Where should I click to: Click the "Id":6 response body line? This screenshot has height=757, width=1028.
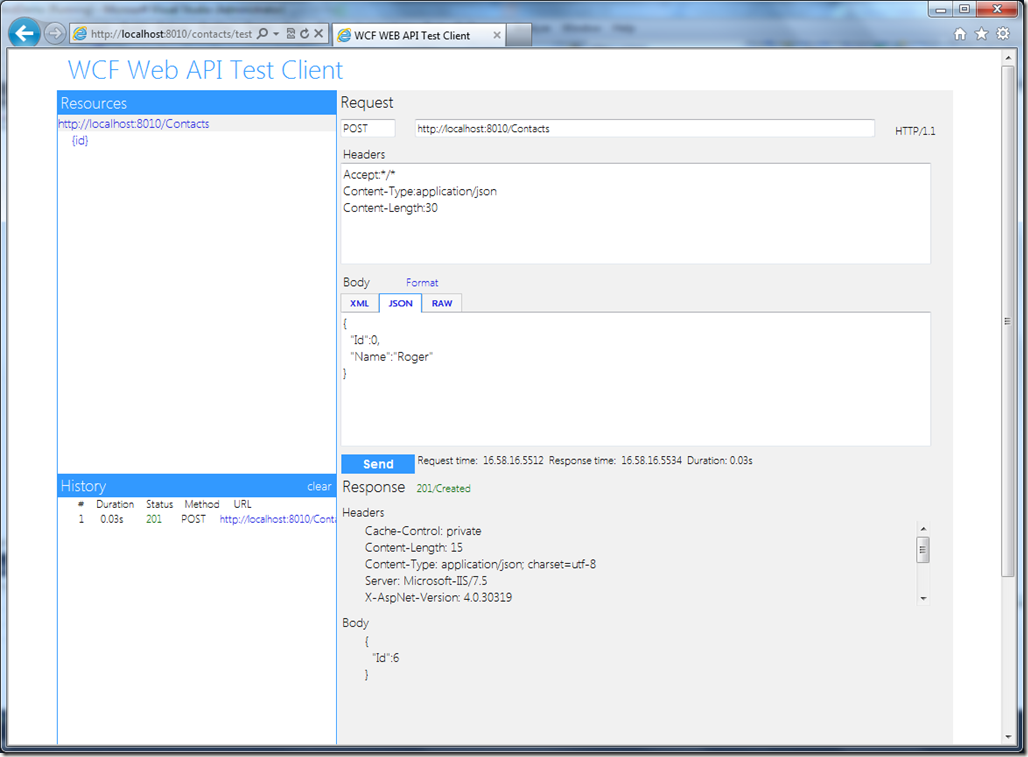(386, 658)
